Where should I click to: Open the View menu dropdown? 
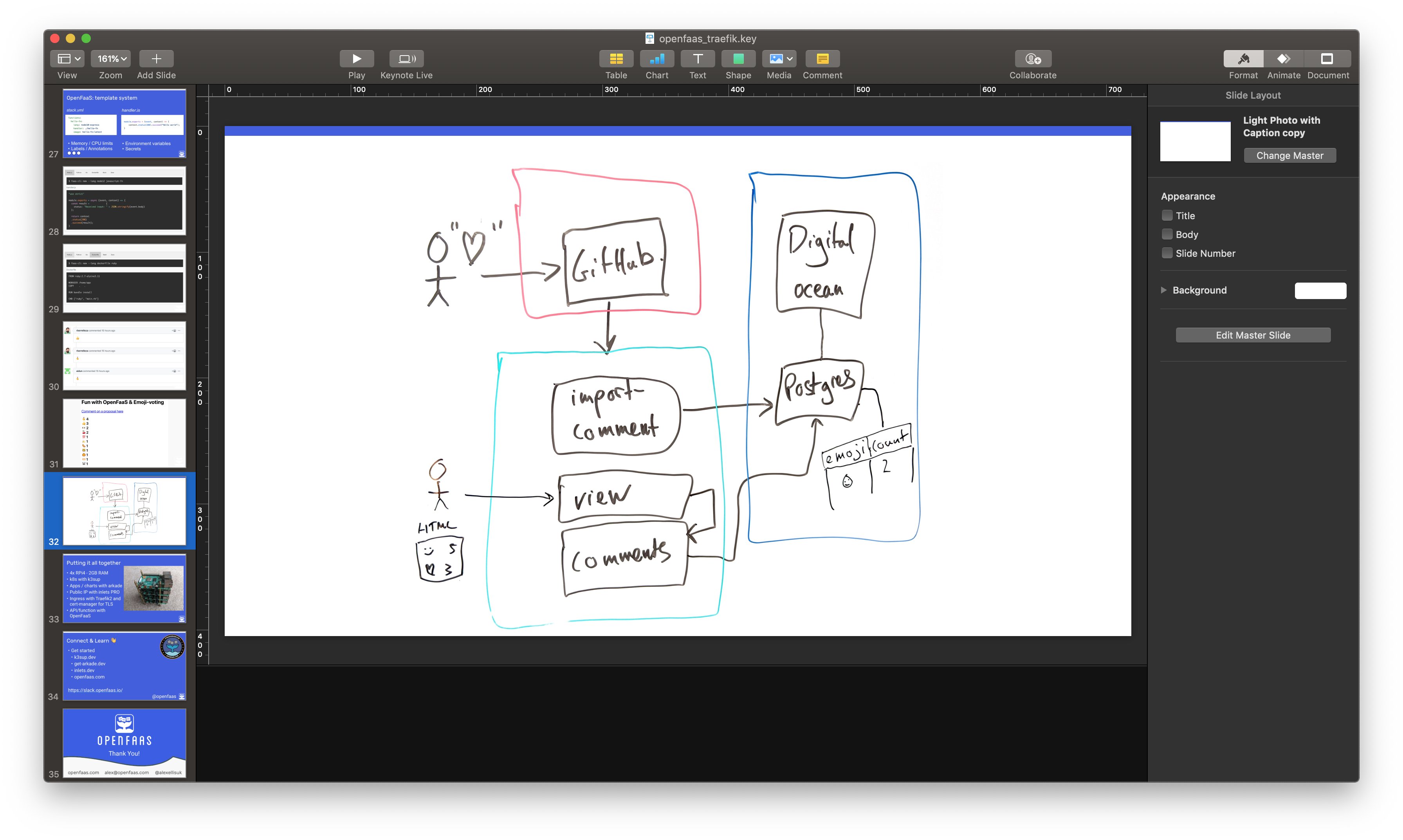67,59
